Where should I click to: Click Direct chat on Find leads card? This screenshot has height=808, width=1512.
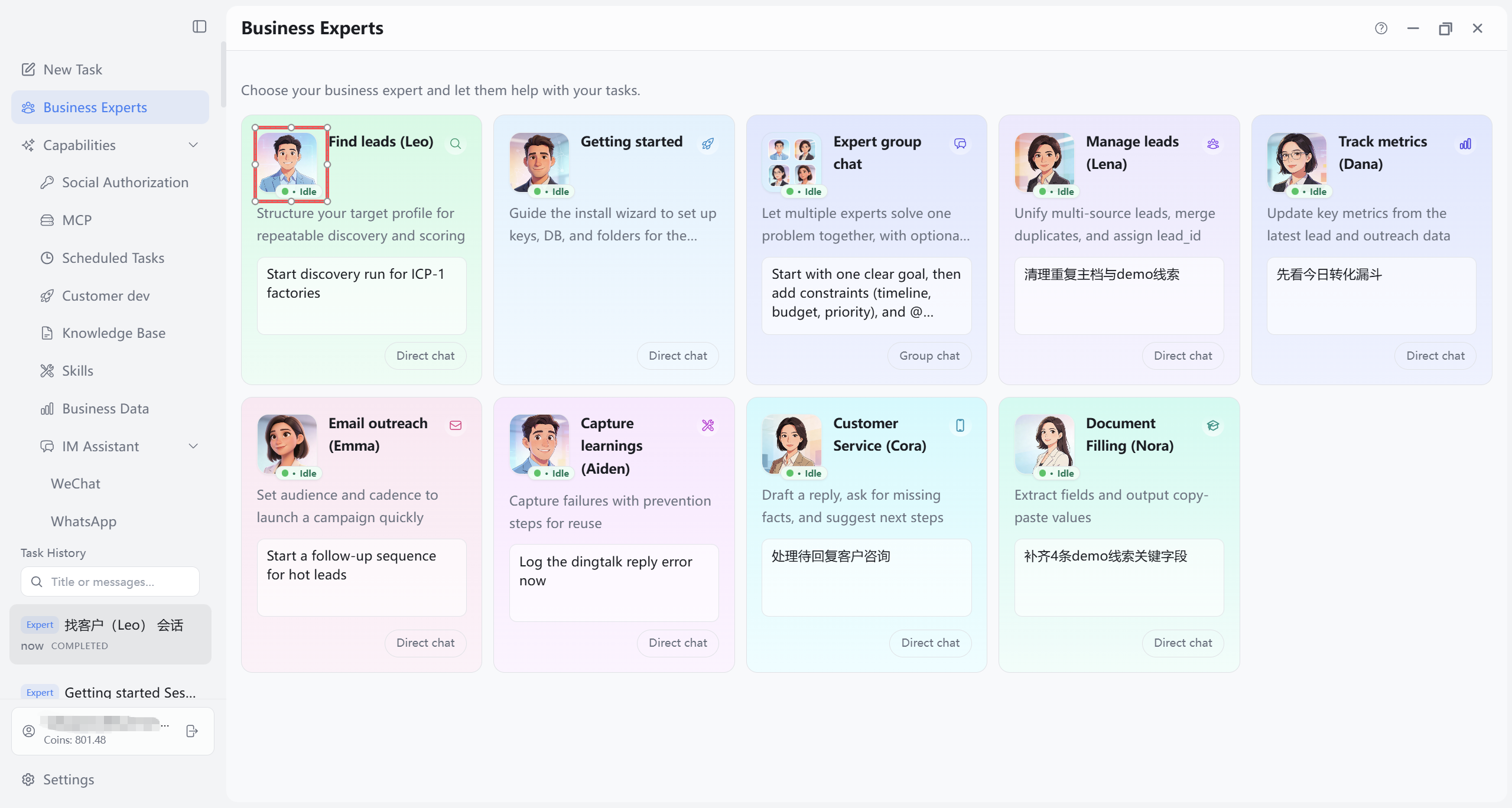pos(425,356)
